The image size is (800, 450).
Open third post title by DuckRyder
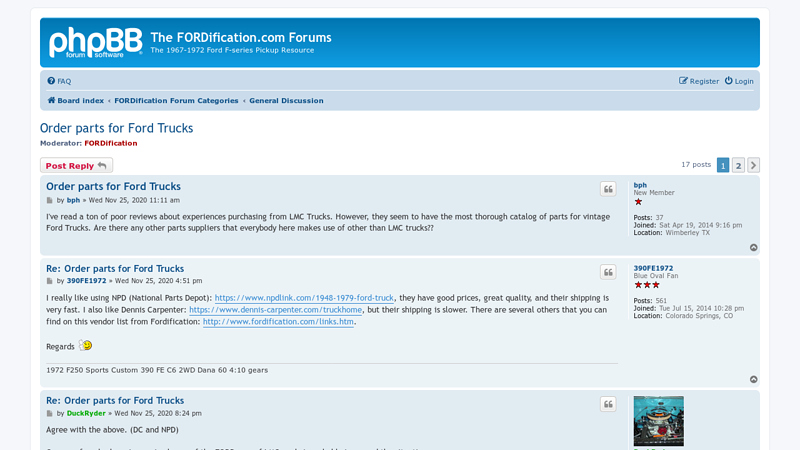115,401
